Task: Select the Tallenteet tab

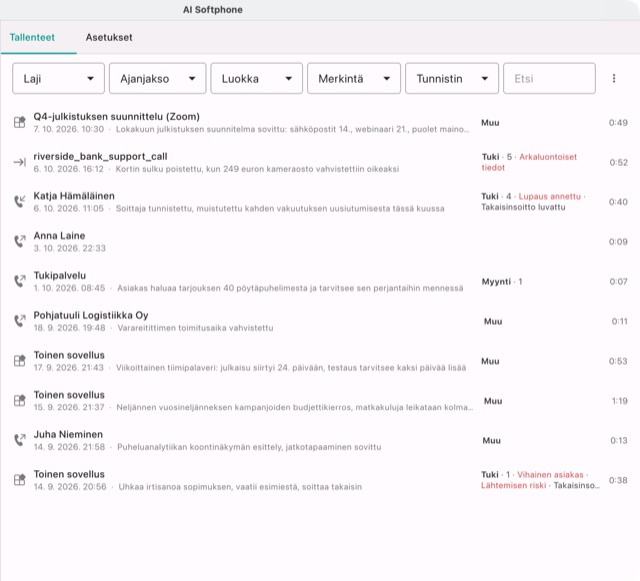Action: pyautogui.click(x=32, y=38)
